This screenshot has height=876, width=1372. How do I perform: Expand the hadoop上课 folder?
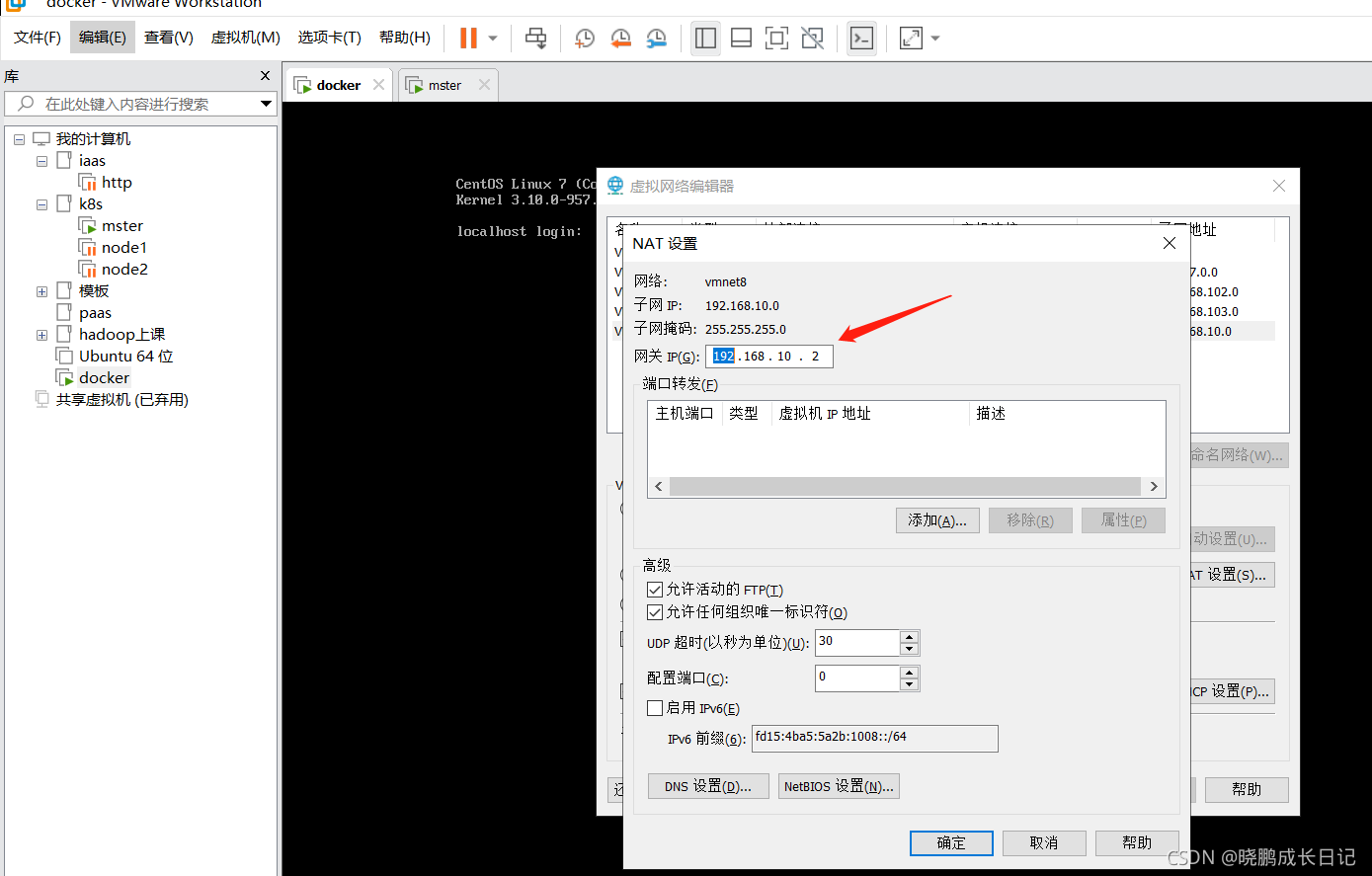point(41,335)
